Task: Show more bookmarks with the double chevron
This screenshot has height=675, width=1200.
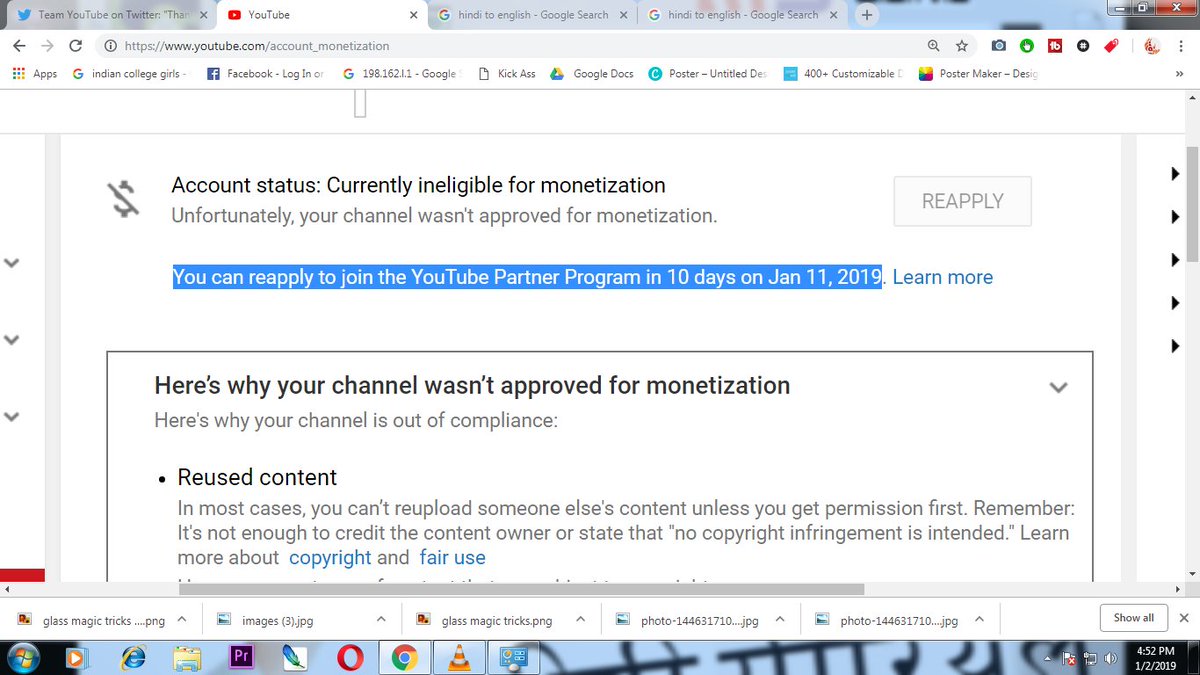Action: [x=1178, y=73]
